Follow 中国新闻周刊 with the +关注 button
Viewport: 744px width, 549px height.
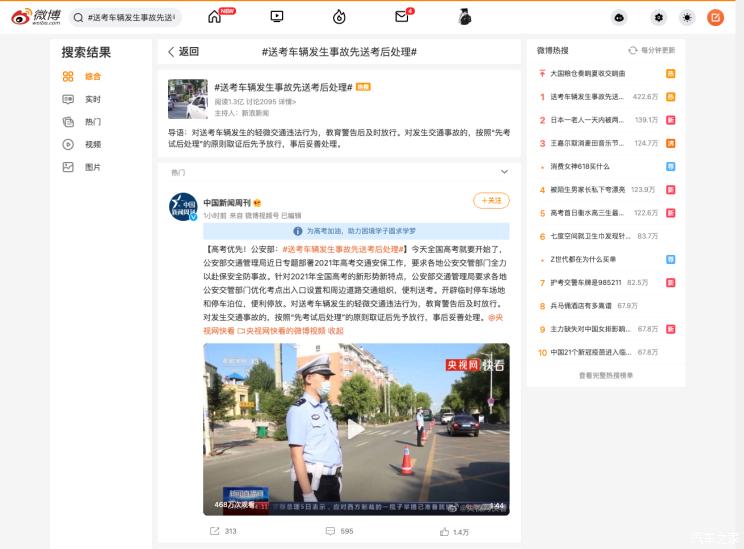pyautogui.click(x=491, y=201)
